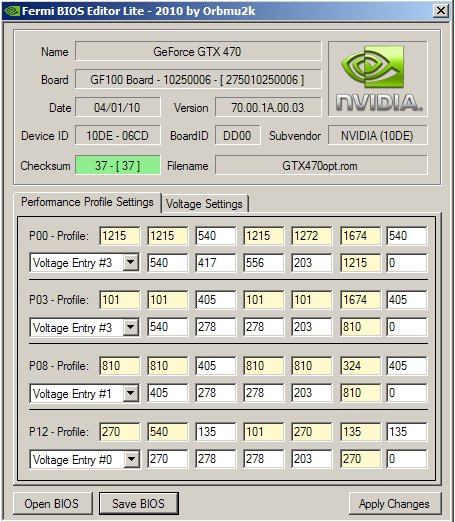This screenshot has height=522, width=455.
Task: Click the 1272 field in P00 Profile row
Action: 312,236
